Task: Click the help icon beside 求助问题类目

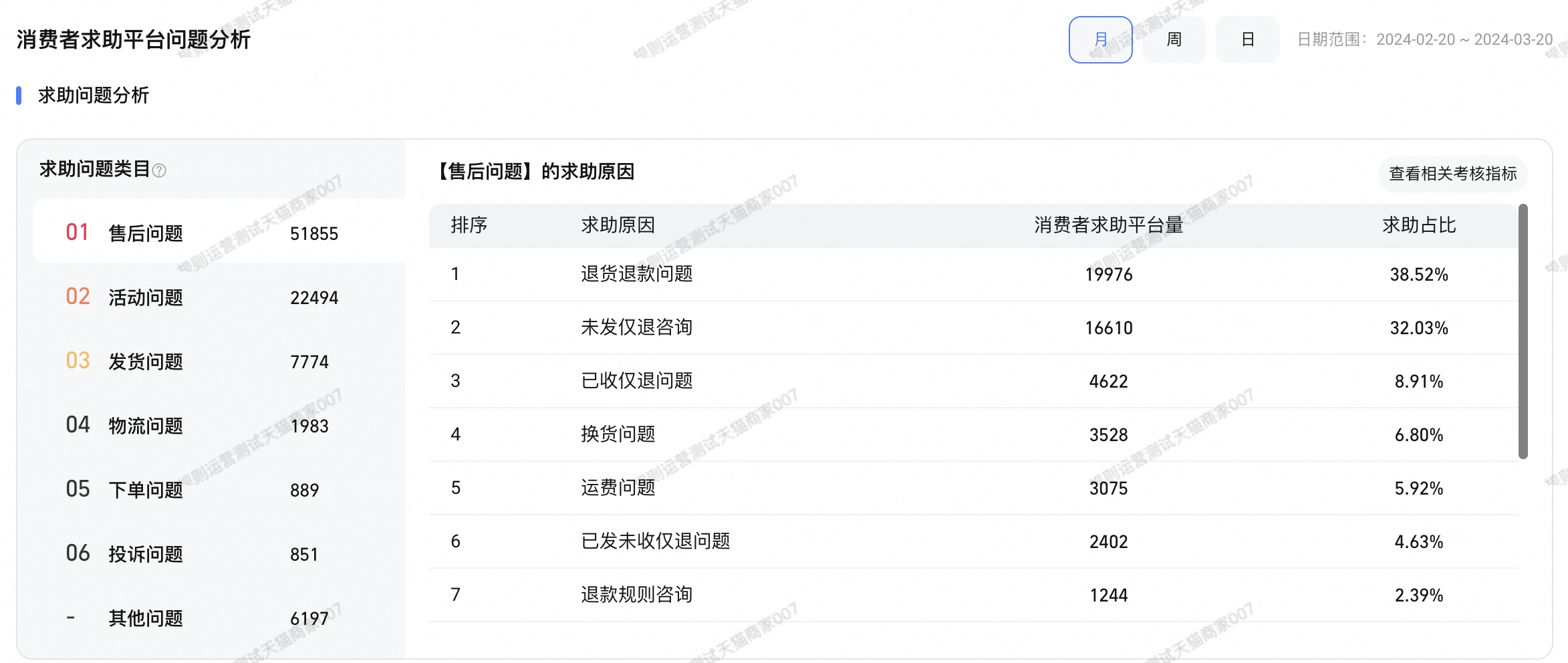Action: pos(159,170)
